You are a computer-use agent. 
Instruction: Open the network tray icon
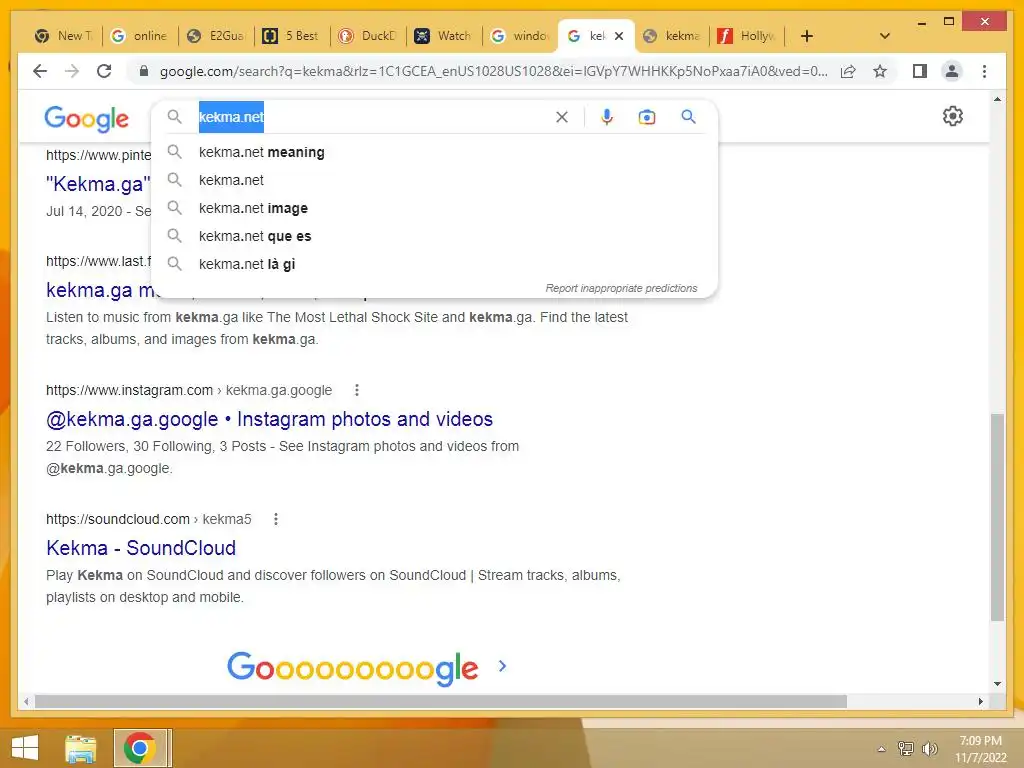tap(906, 748)
